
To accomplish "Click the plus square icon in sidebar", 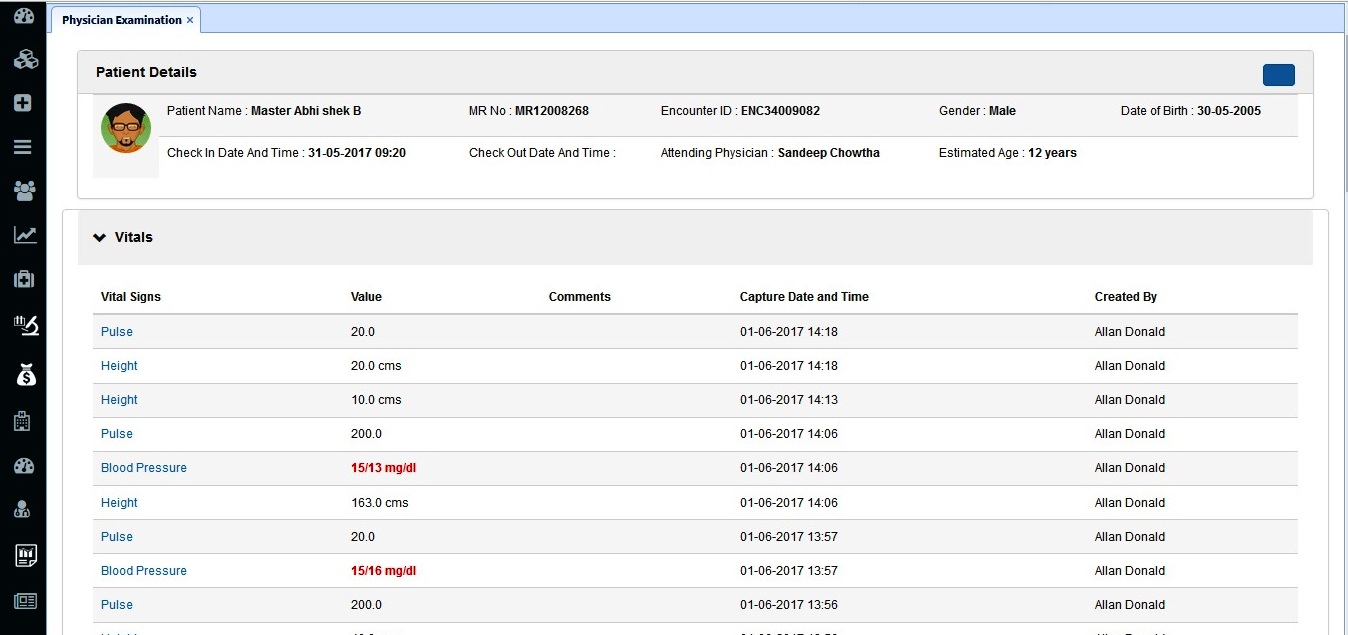I will [x=24, y=103].
